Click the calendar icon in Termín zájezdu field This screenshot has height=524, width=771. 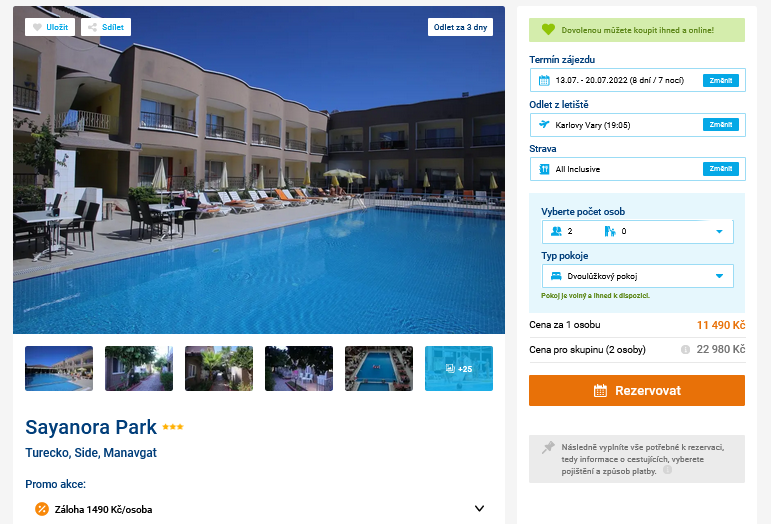point(544,81)
